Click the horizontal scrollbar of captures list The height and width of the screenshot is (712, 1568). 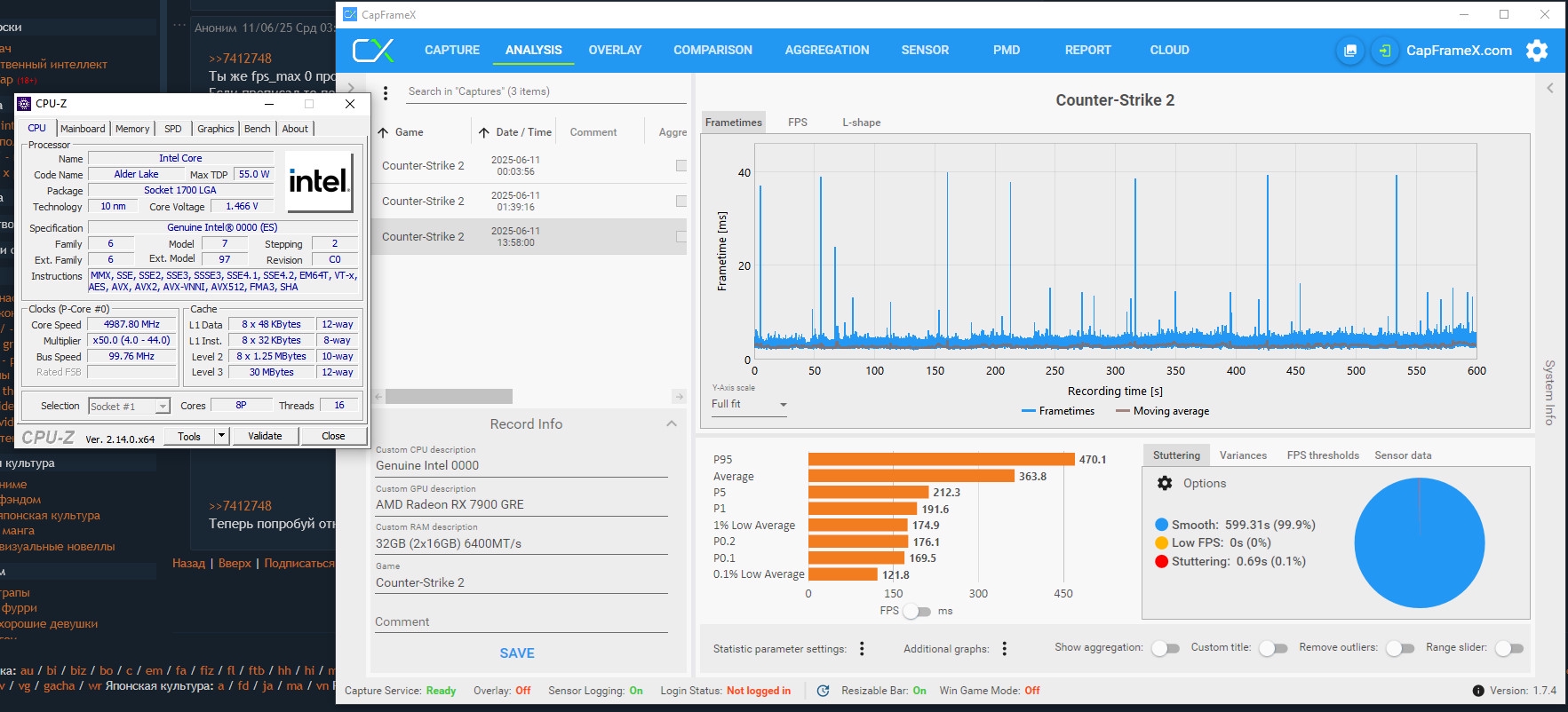449,397
